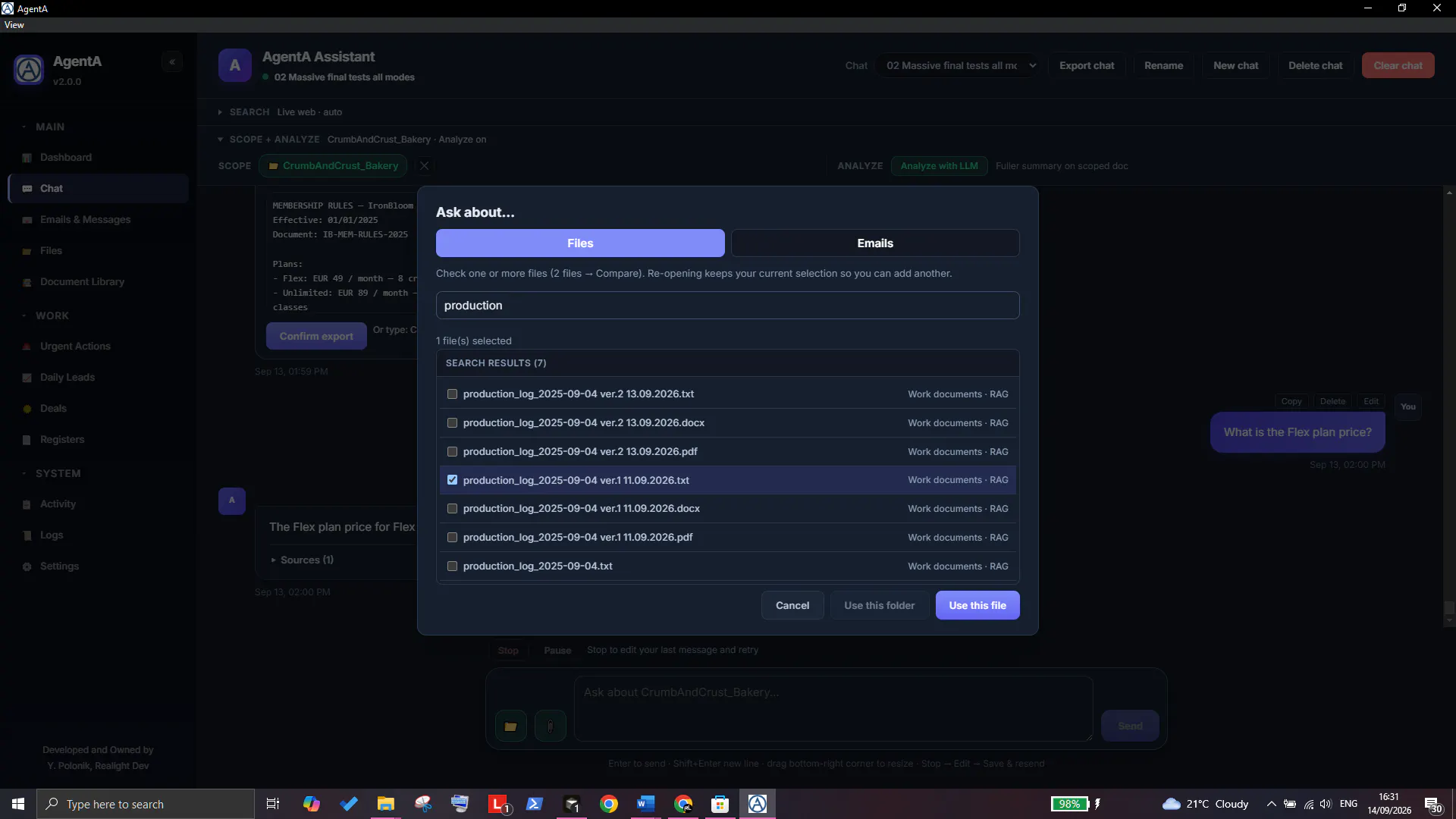Check production_log_2025-09-04 ver.2 13.09.2026.docx checkbox
The width and height of the screenshot is (1456, 819).
[x=452, y=423]
